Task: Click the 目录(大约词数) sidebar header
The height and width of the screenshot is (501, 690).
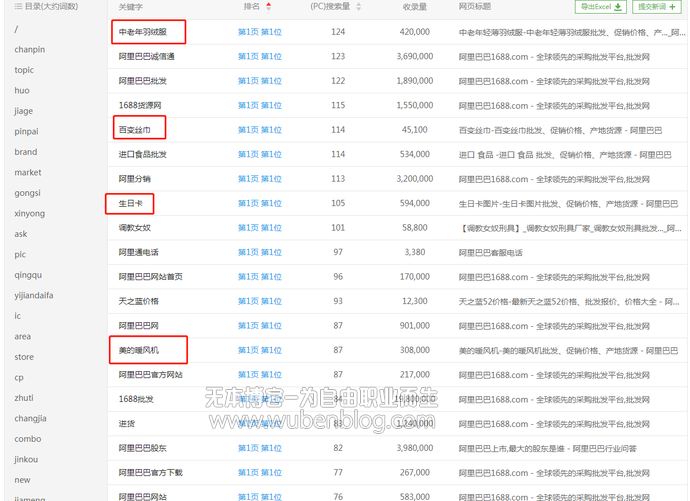Action: (47, 7)
